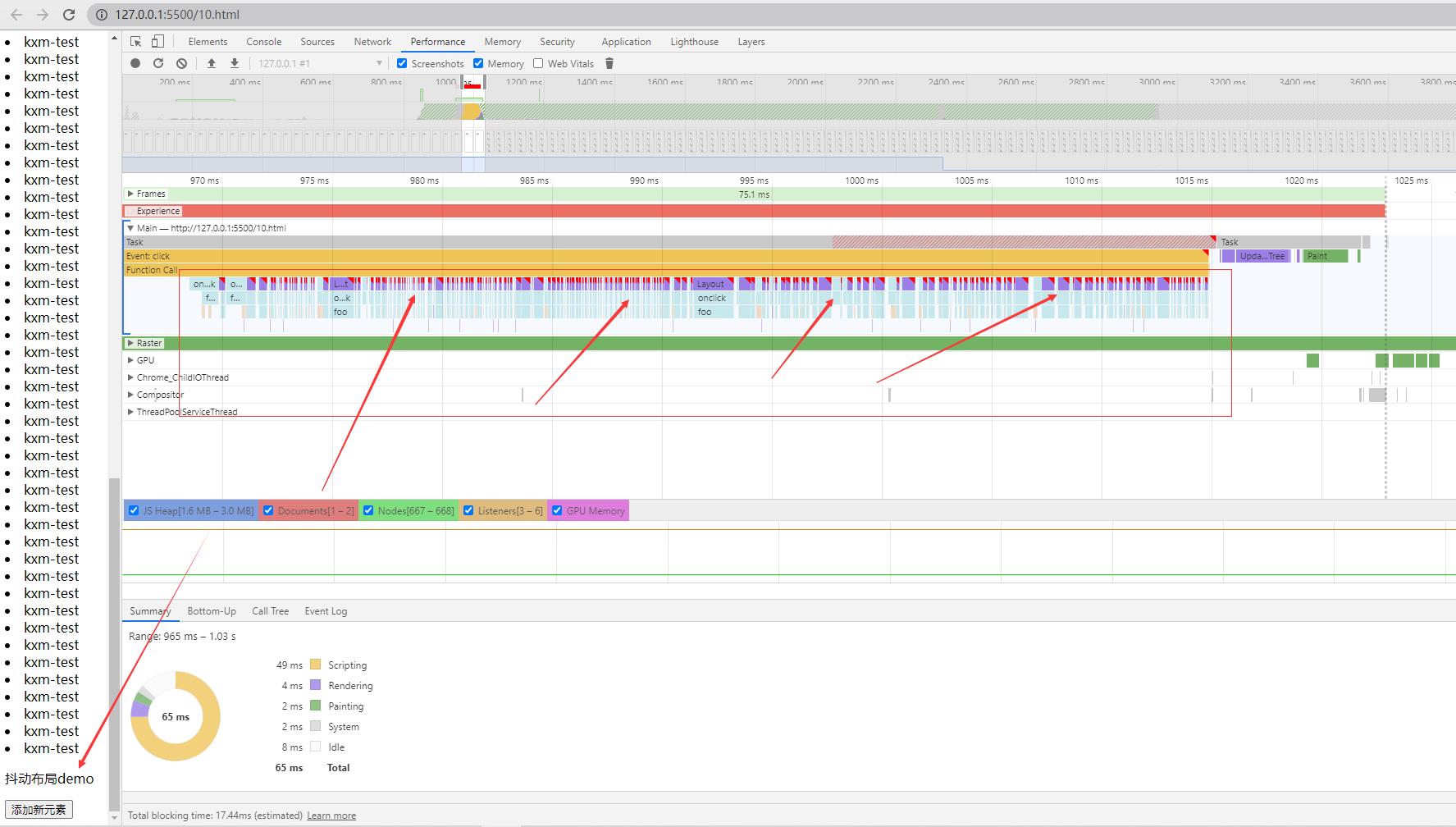This screenshot has width=1456, height=827.
Task: Go back in browser history
Action: [16, 15]
